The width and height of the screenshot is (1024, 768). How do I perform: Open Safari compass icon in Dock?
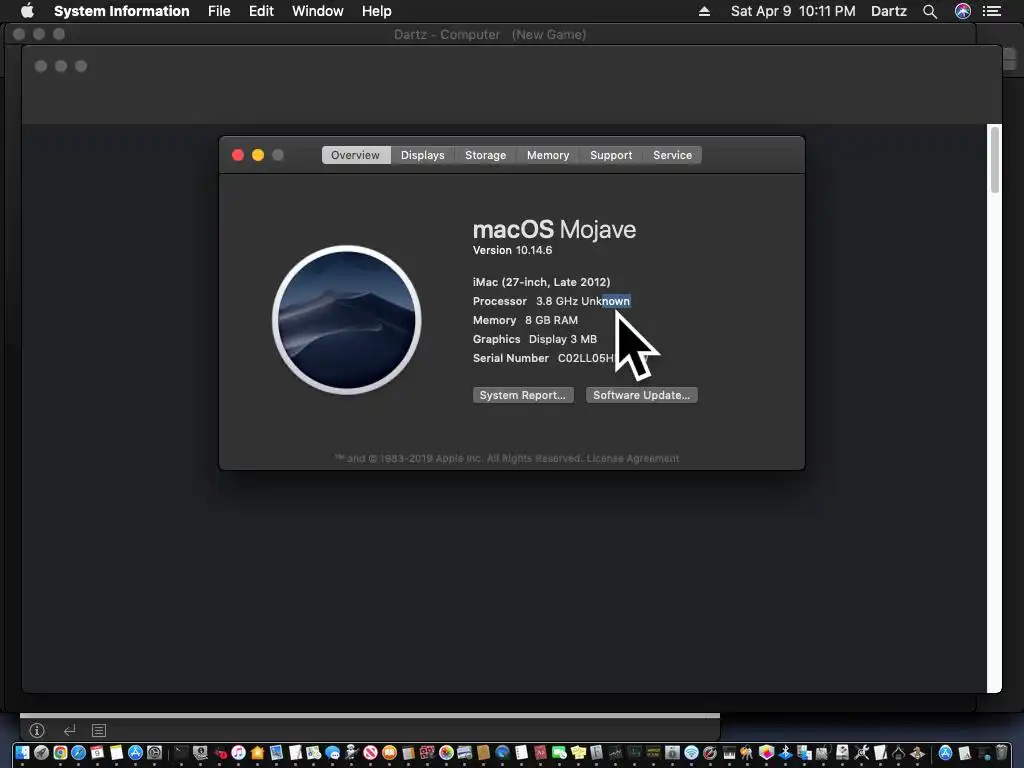(x=78, y=752)
